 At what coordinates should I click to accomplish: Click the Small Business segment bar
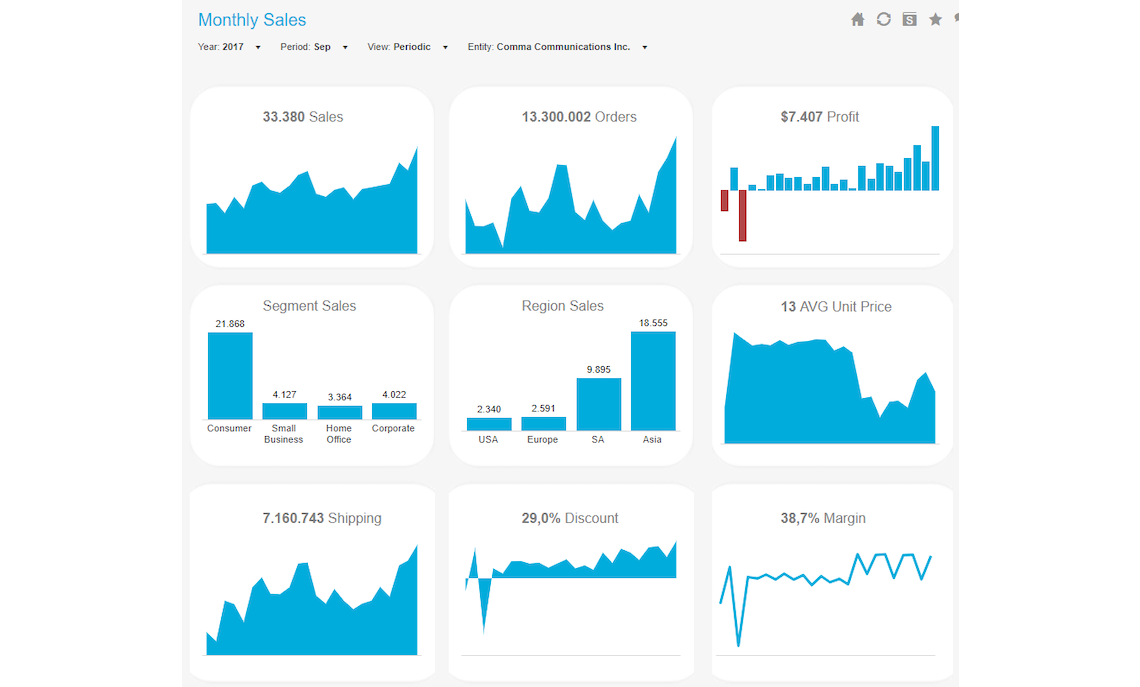tap(284, 411)
